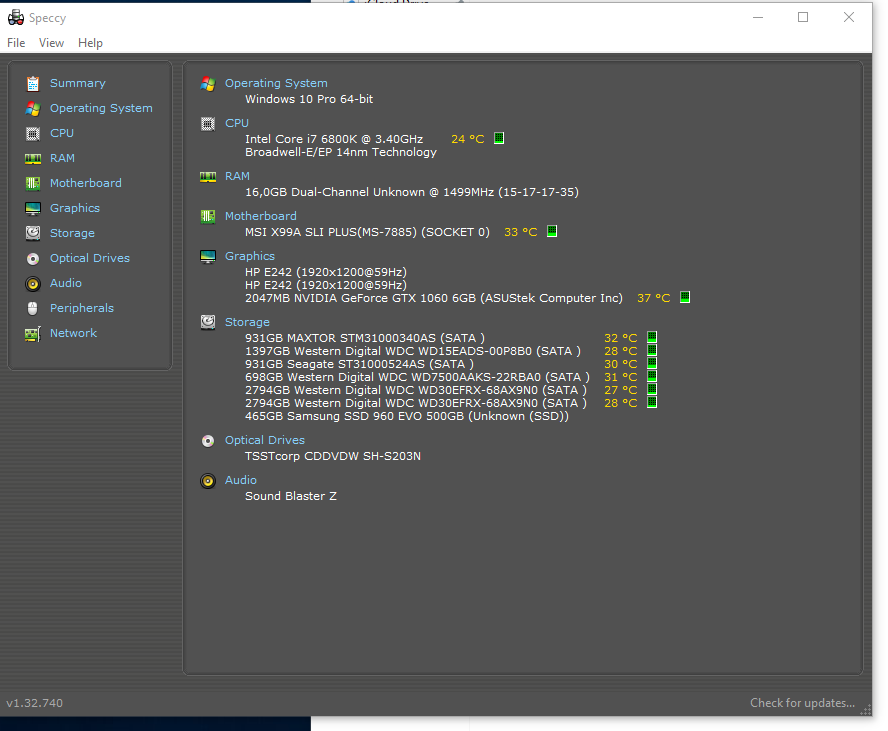Click the Audio speaker icon in main panel
This screenshot has width=888, height=731.
coord(208,481)
